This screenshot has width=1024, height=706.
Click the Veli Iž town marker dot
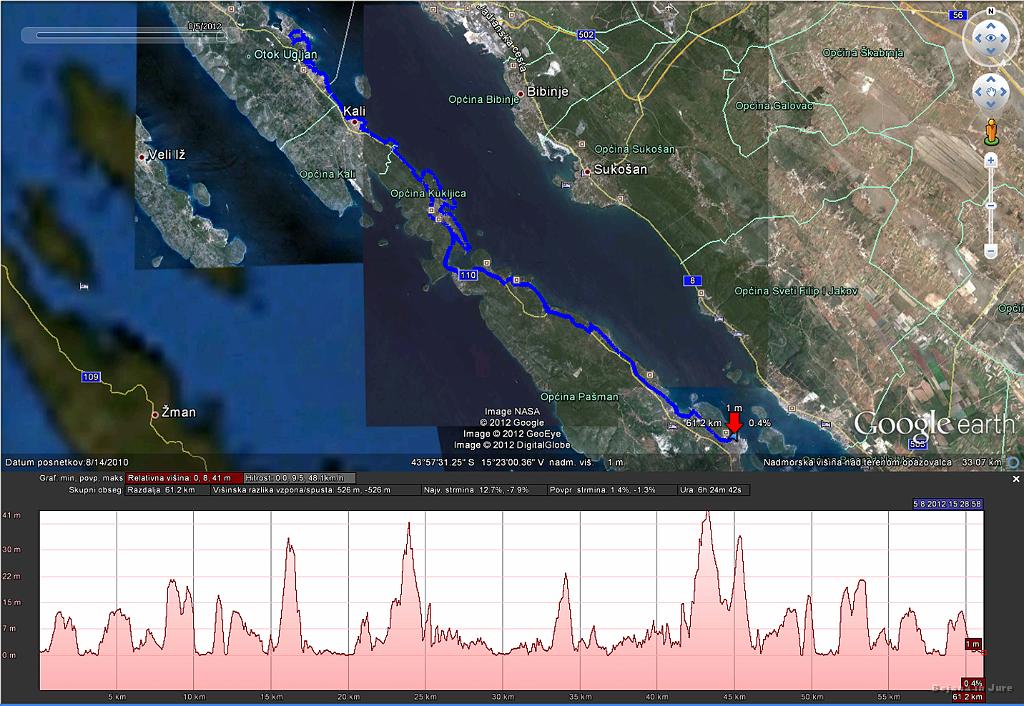pos(142,157)
